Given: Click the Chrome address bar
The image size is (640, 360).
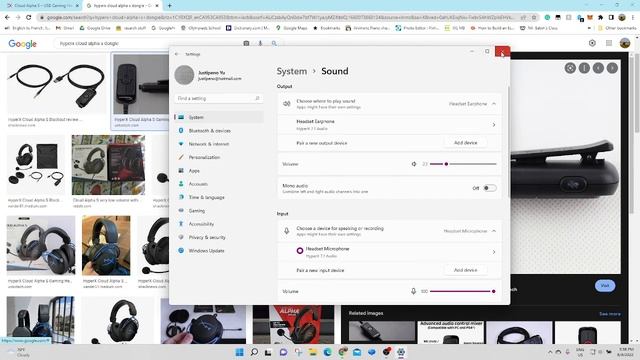Looking at the screenshot, I should [282, 18].
